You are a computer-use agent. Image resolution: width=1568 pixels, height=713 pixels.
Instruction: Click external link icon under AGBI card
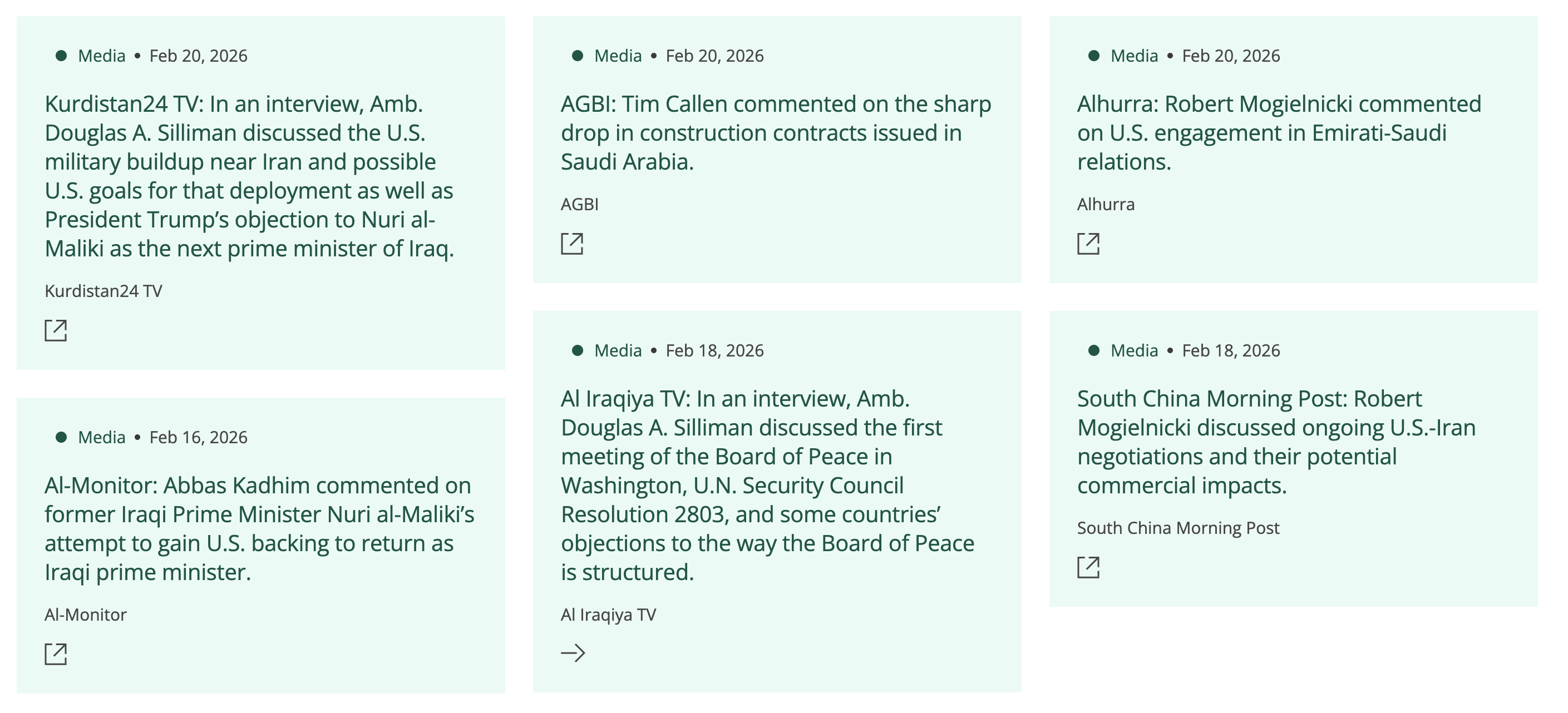571,244
